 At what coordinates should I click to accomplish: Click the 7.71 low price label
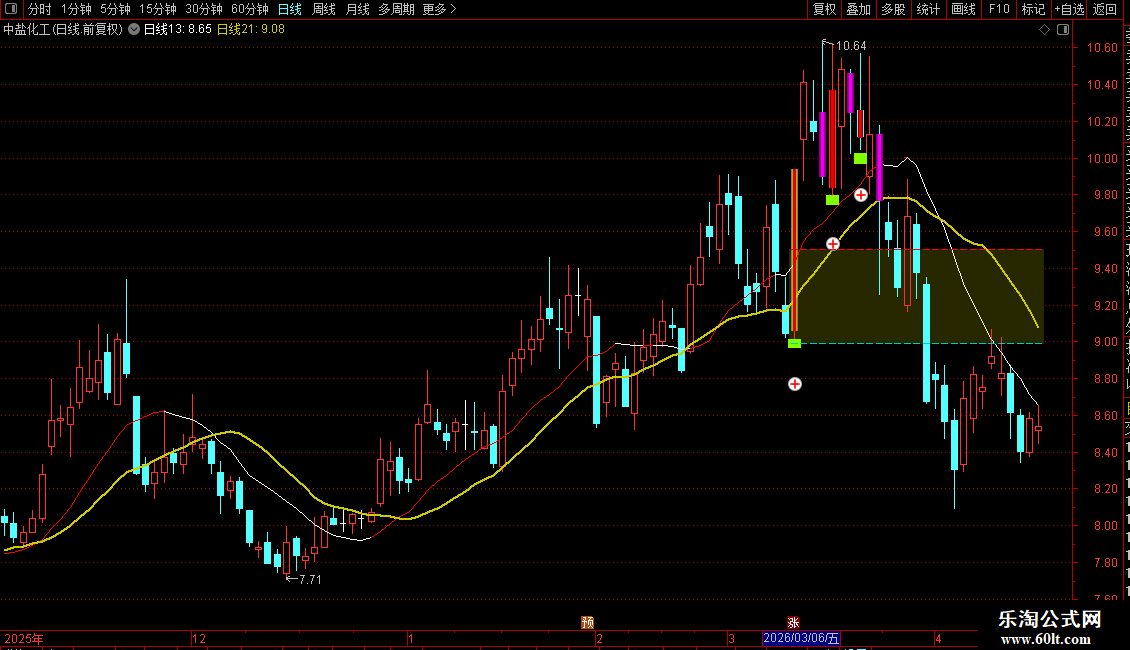[310, 579]
